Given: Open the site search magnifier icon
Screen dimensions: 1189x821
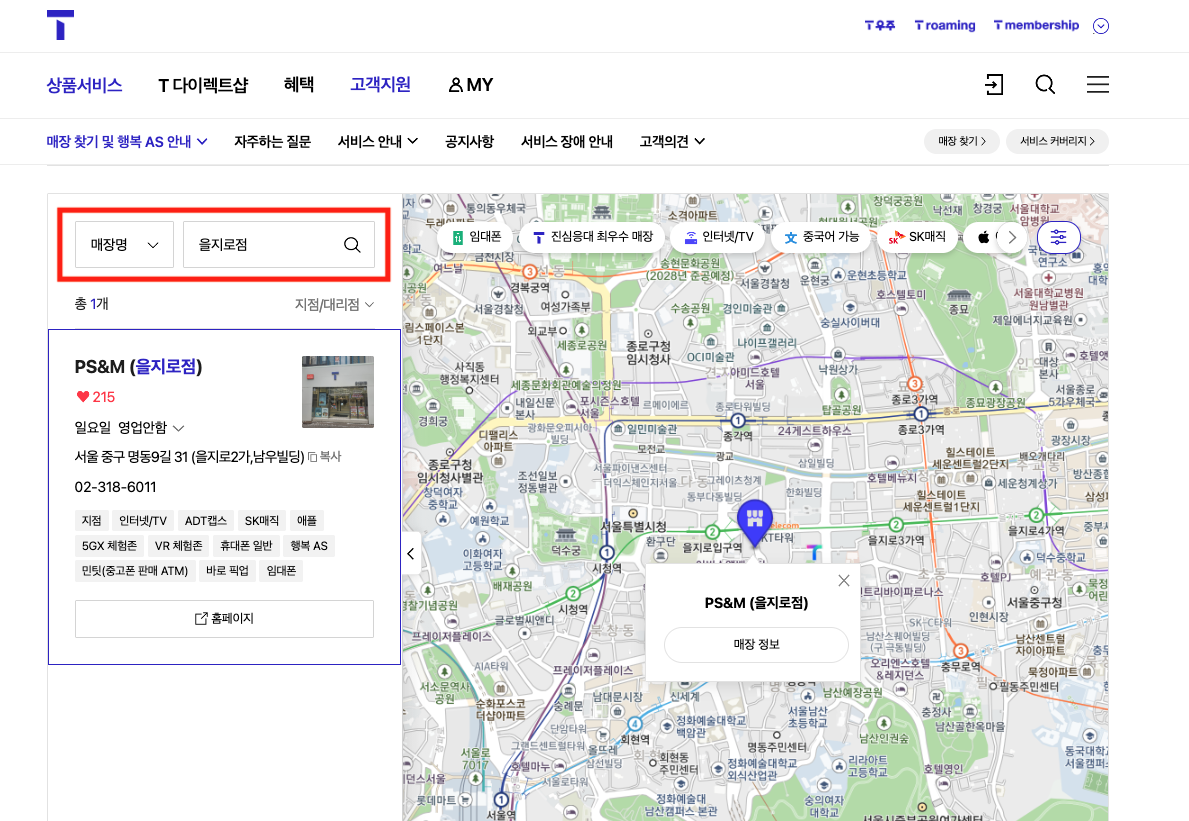Looking at the screenshot, I should click(1045, 84).
